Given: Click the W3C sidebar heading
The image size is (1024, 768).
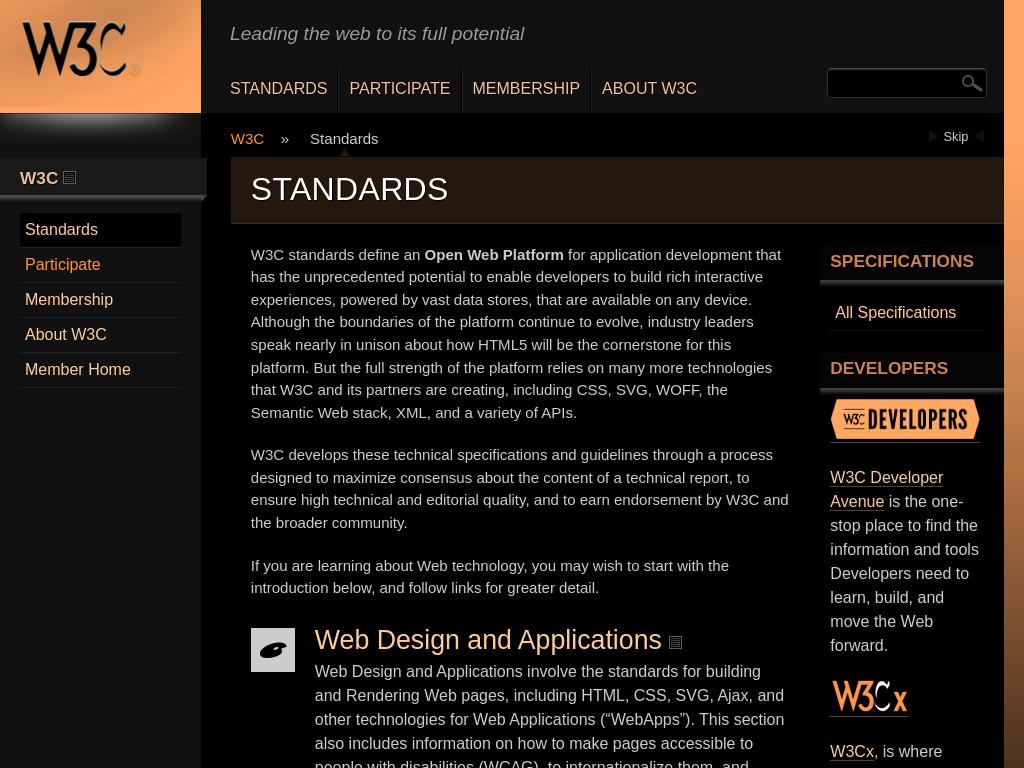Looking at the screenshot, I should click(39, 178).
